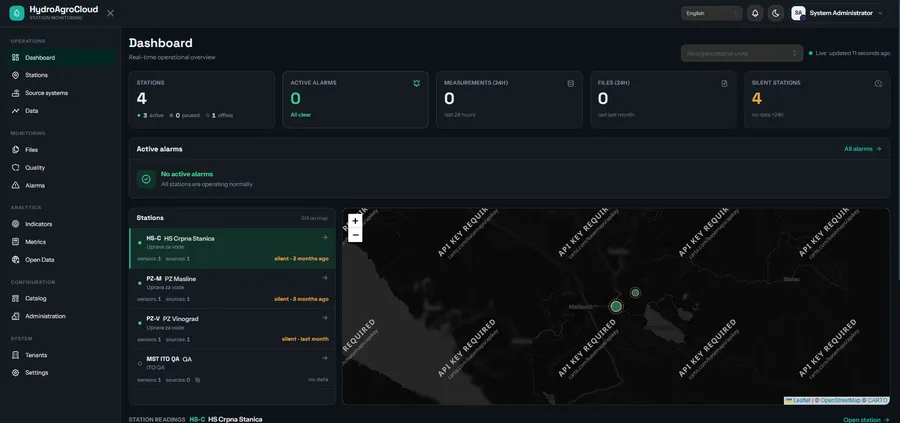Click the HydroAgroCloud droplet logo
The width and height of the screenshot is (900, 423).
(x=17, y=13)
